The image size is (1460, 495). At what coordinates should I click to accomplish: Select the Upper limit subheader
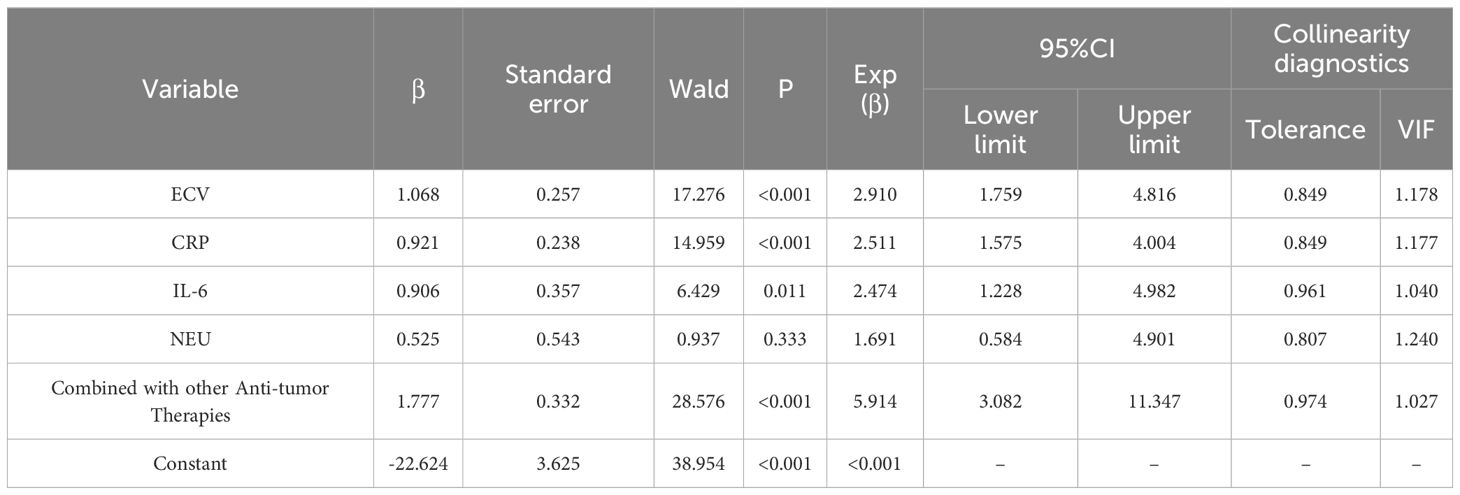pos(1153,129)
